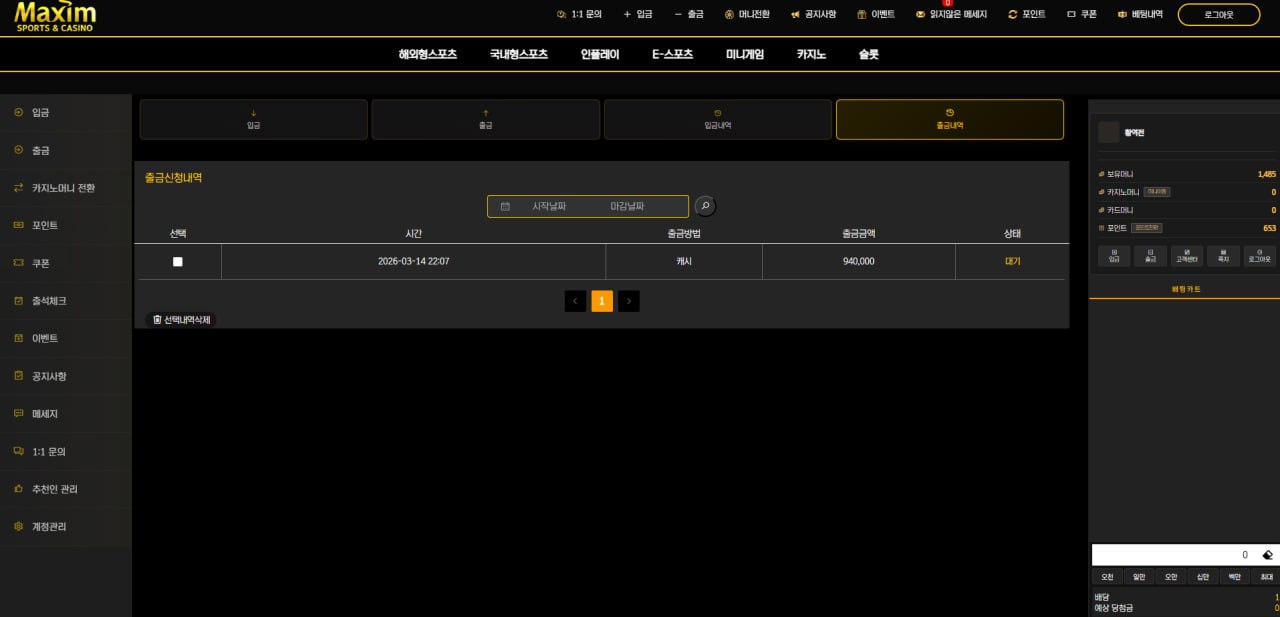The image size is (1280, 617).
Task: Check the box for the 2026-03-14 withdrawal row
Action: tap(178, 261)
